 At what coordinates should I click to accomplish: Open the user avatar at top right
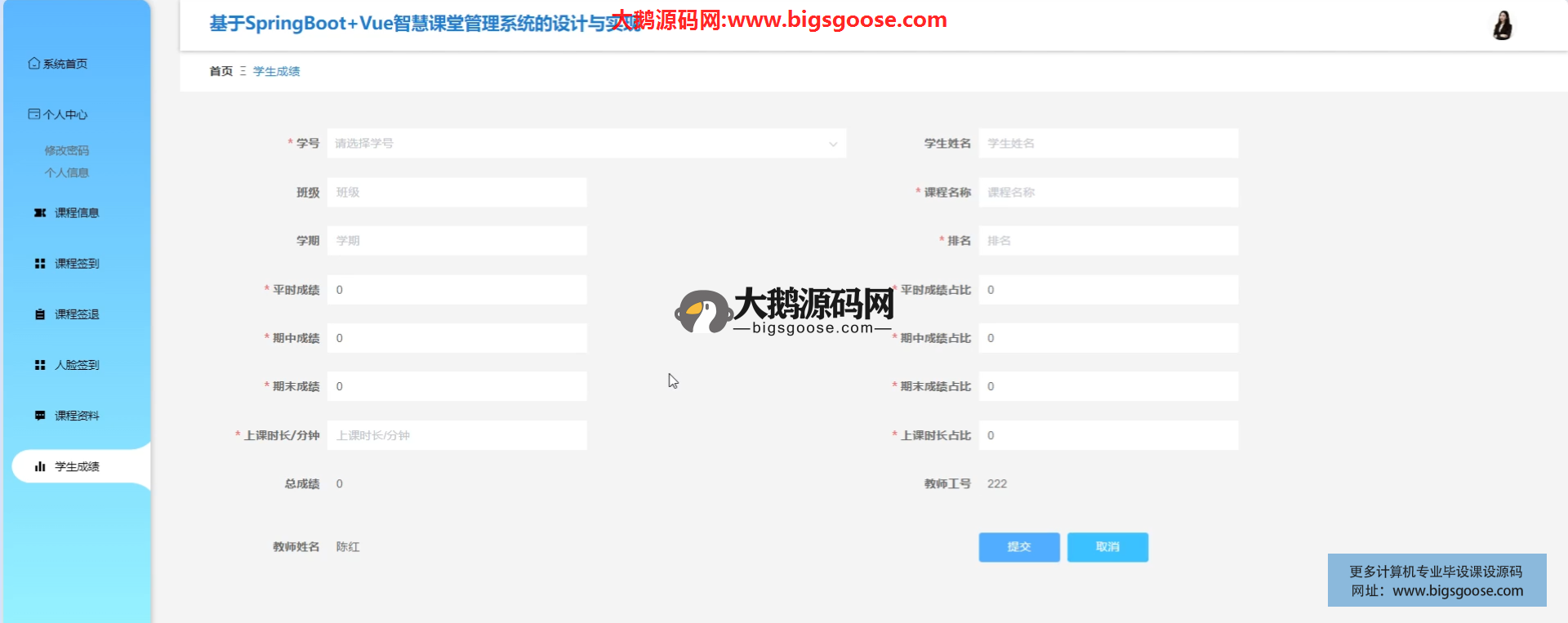click(x=1502, y=25)
